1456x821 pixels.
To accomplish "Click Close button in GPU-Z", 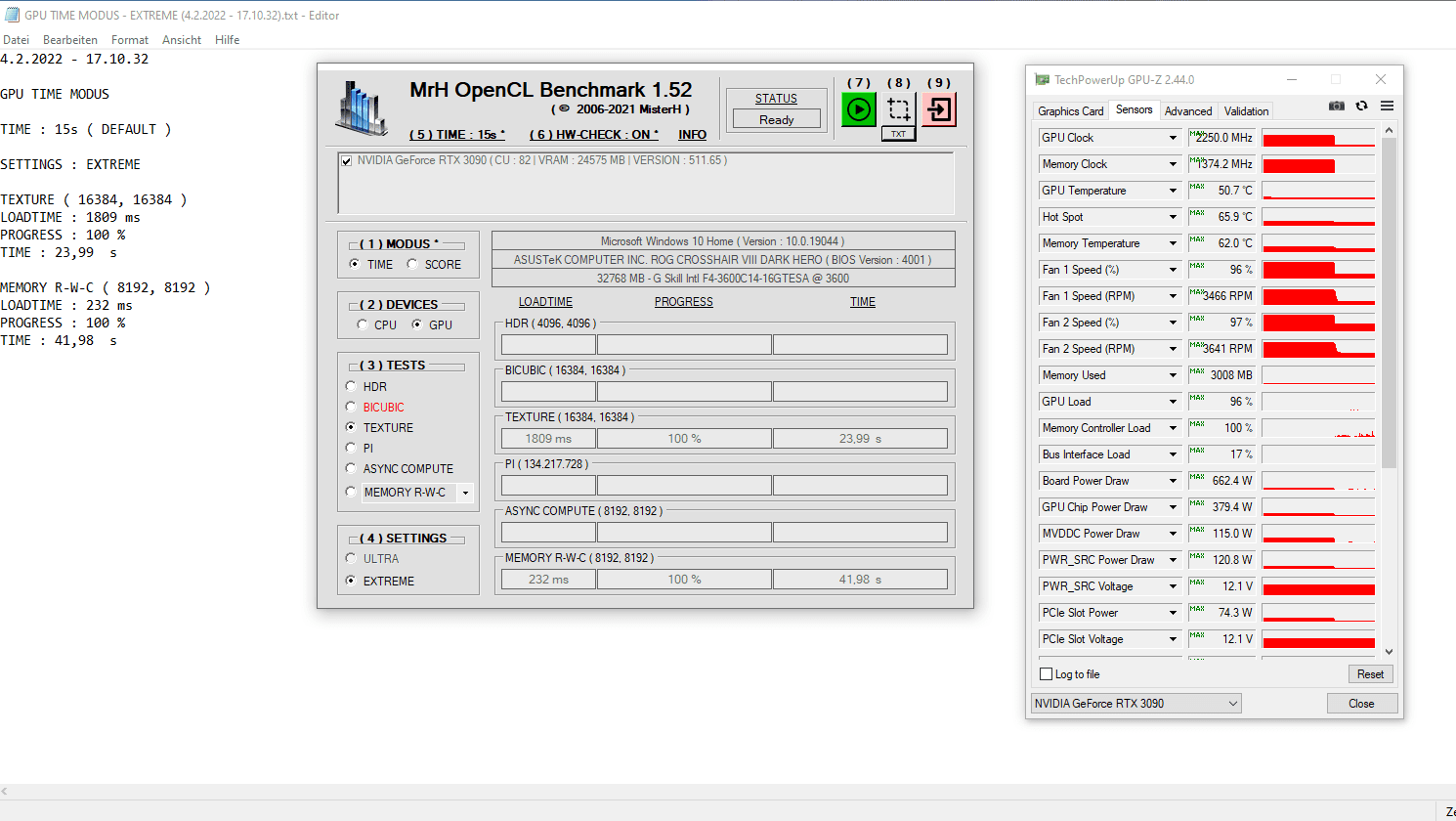I will pos(1361,704).
